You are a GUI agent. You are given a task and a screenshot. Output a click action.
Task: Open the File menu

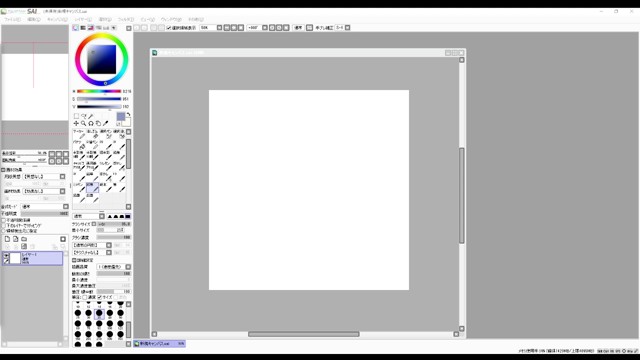click(x=12, y=19)
